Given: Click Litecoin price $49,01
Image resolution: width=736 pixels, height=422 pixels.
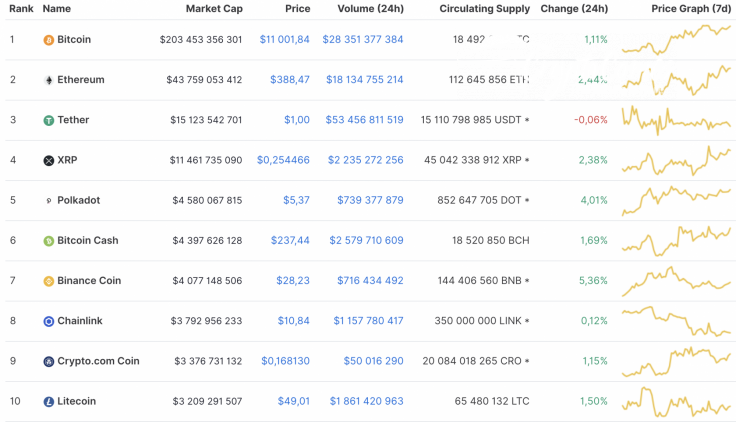Looking at the screenshot, I should (293, 401).
